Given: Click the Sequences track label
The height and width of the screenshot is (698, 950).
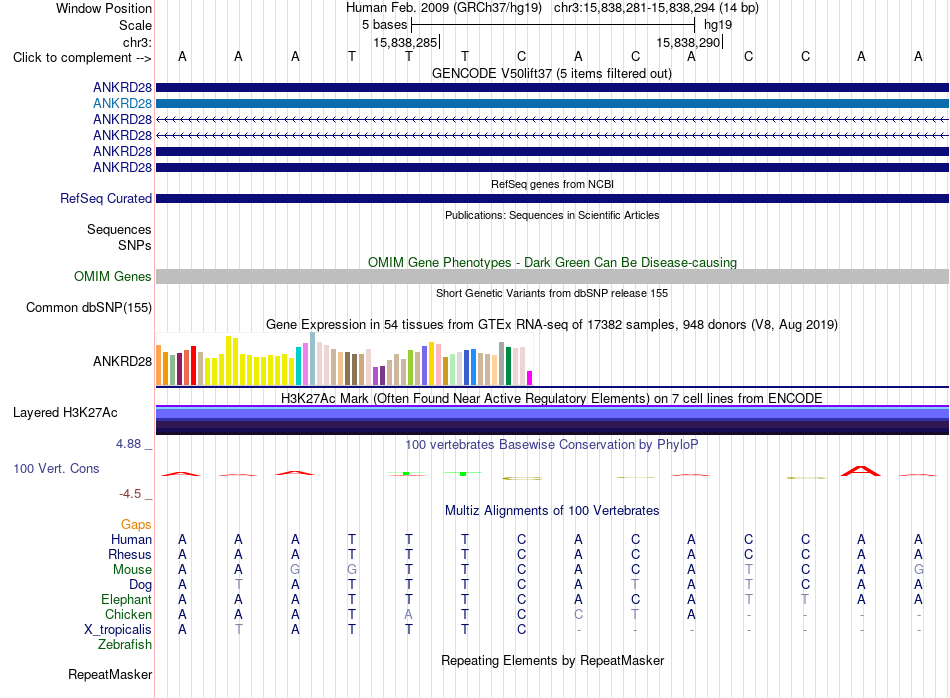Looking at the screenshot, I should pyautogui.click(x=119, y=229).
